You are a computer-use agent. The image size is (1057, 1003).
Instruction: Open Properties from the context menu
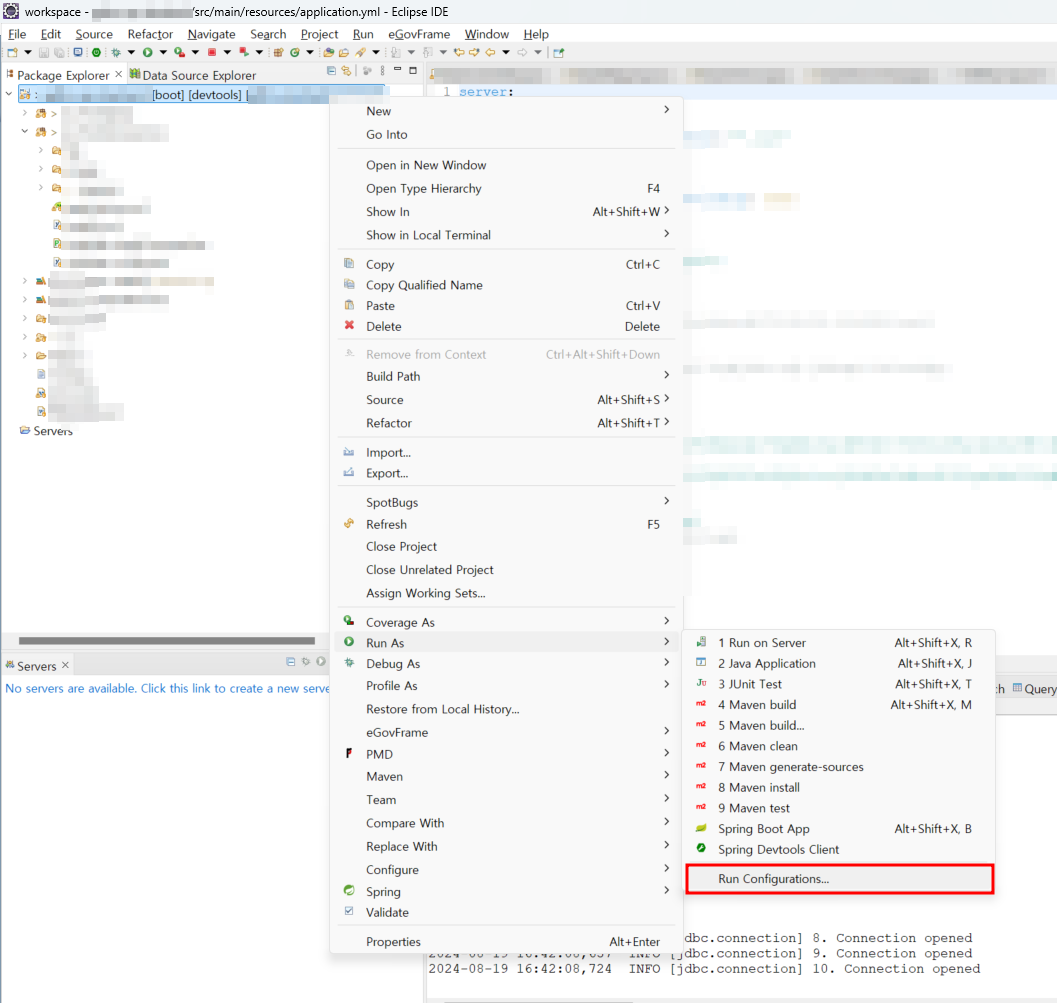coord(506,942)
